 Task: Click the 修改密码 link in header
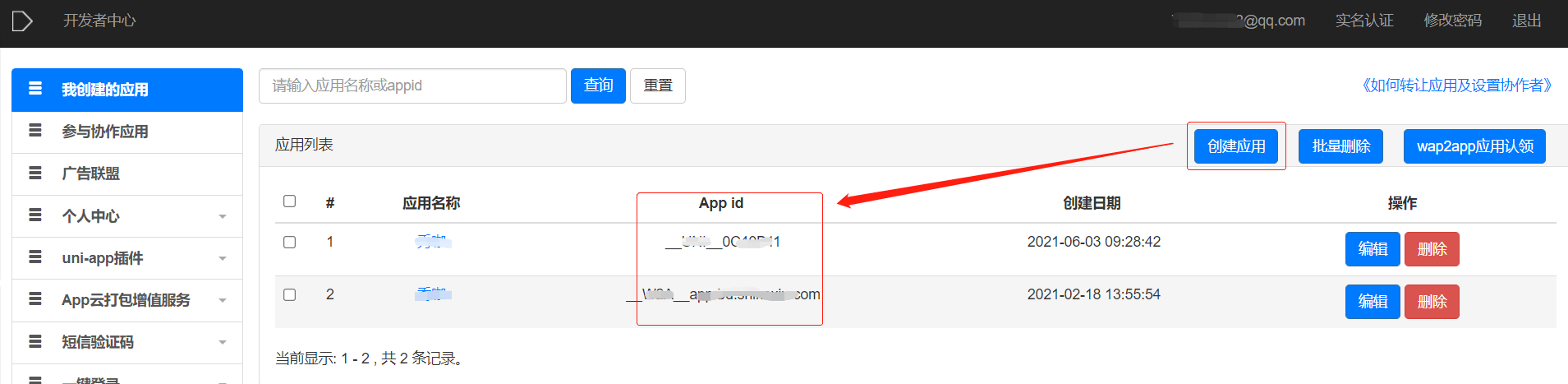point(1452,21)
